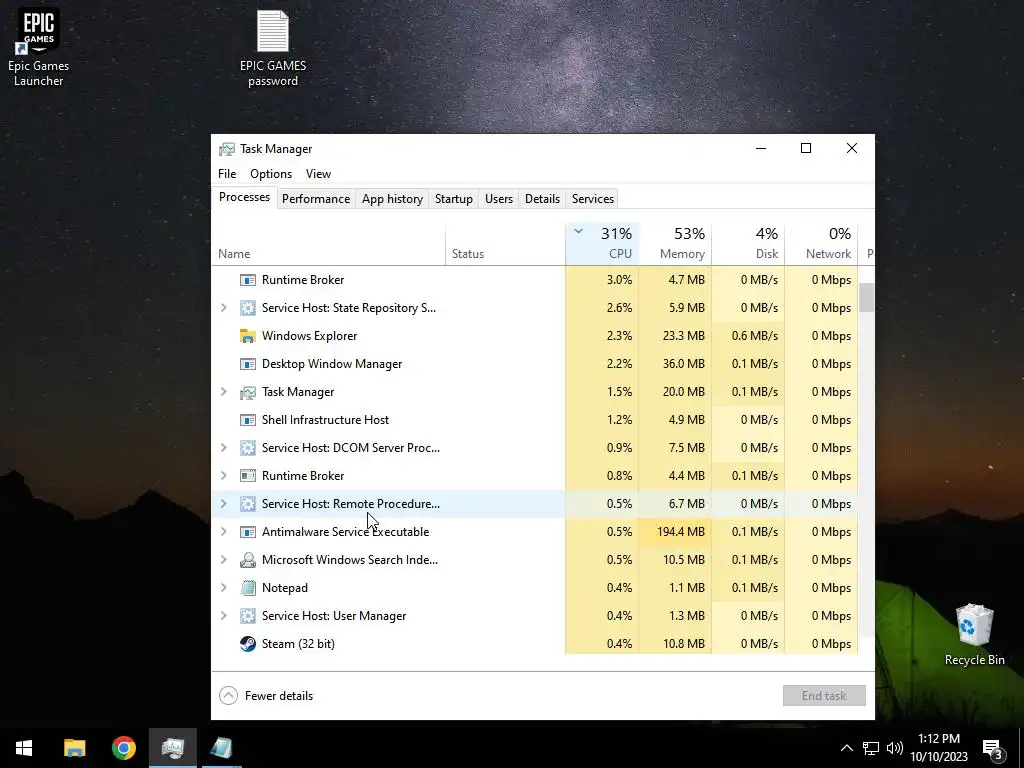Screen dimensions: 1024x768
Task: Switch to the App history tab
Action: pos(392,199)
